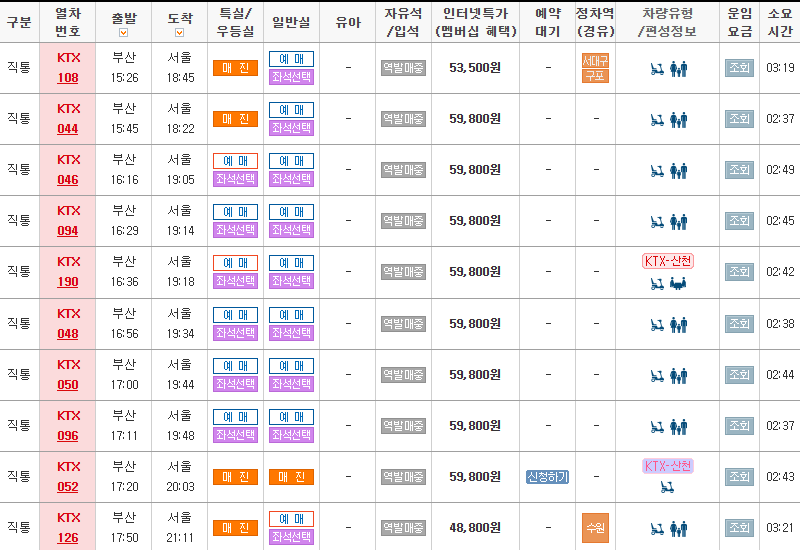The height and width of the screenshot is (550, 811).
Task: Choose 일반실 좌석선택 for KTX 126
Action: click(291, 537)
